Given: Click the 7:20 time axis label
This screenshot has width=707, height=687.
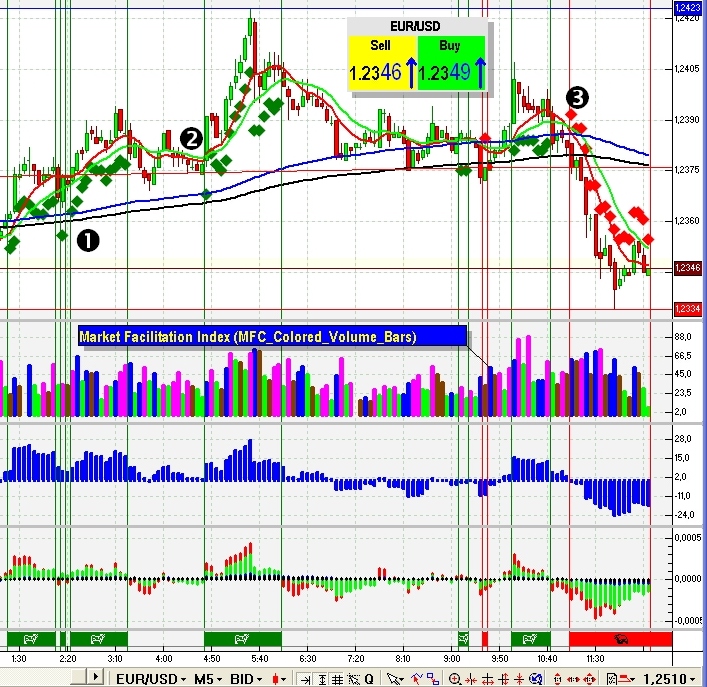Looking at the screenshot, I should pyautogui.click(x=356, y=659).
